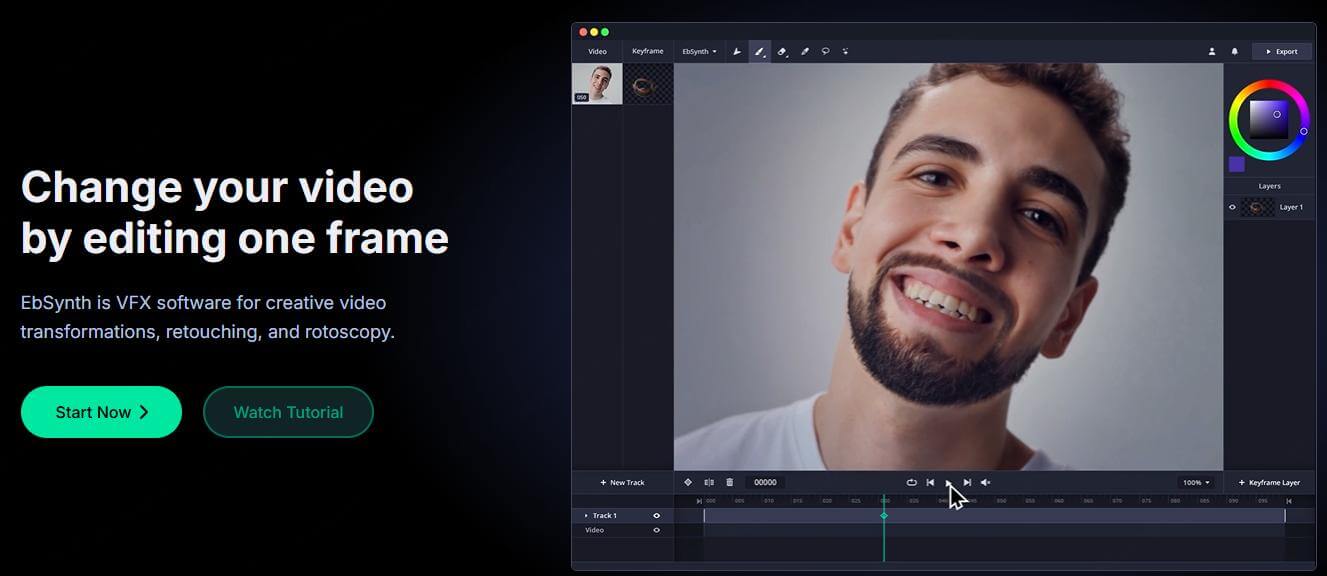Open the 100% timeline zoom dropdown
This screenshot has width=1327, height=576.
1196,482
